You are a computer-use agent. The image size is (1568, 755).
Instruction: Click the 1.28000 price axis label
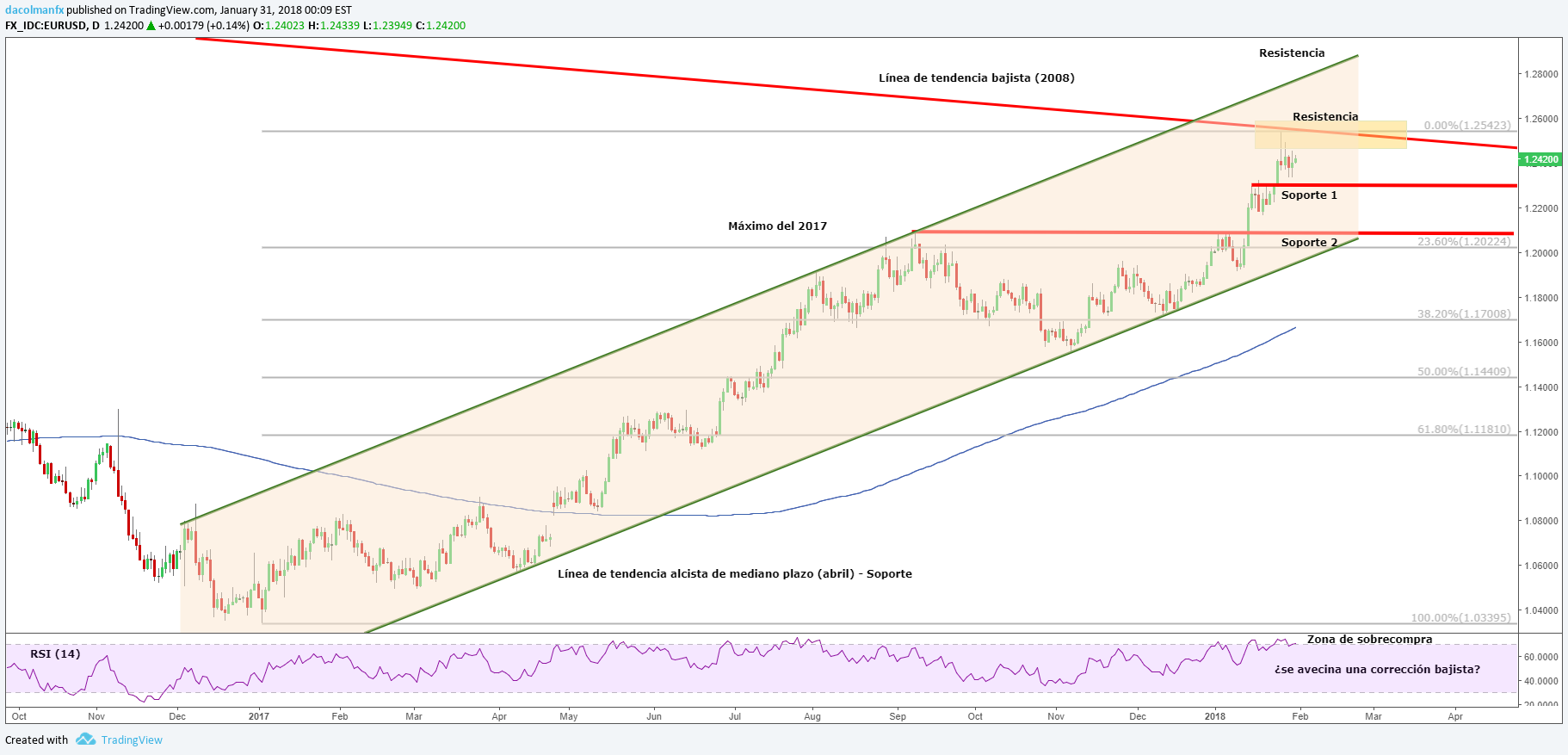pos(1540,75)
